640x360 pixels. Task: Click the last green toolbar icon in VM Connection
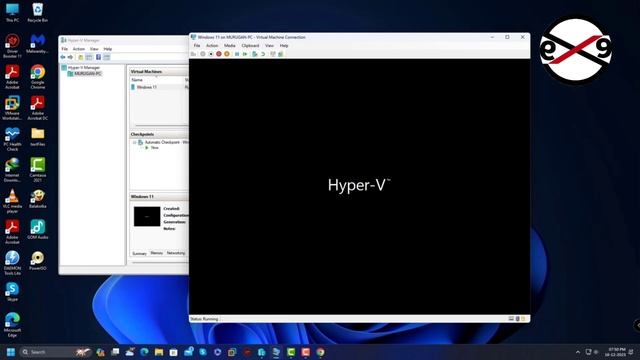[281, 54]
